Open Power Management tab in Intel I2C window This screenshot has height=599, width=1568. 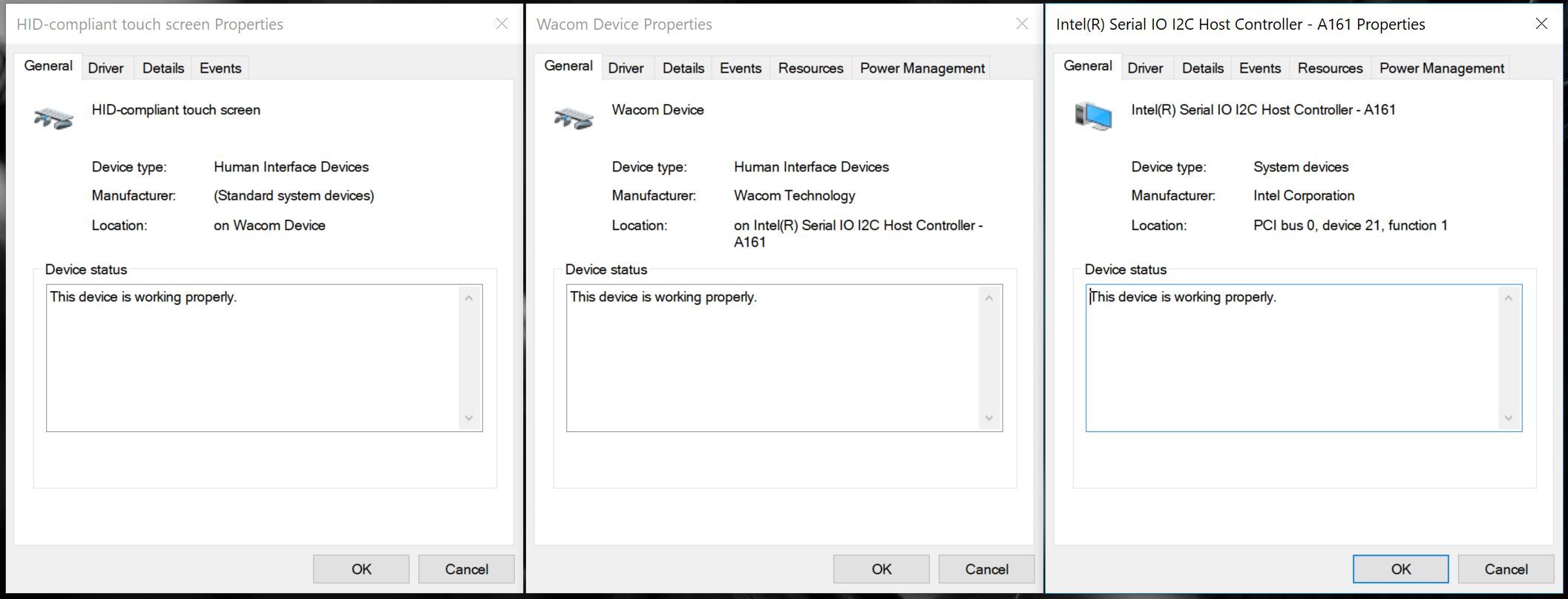coord(1442,68)
